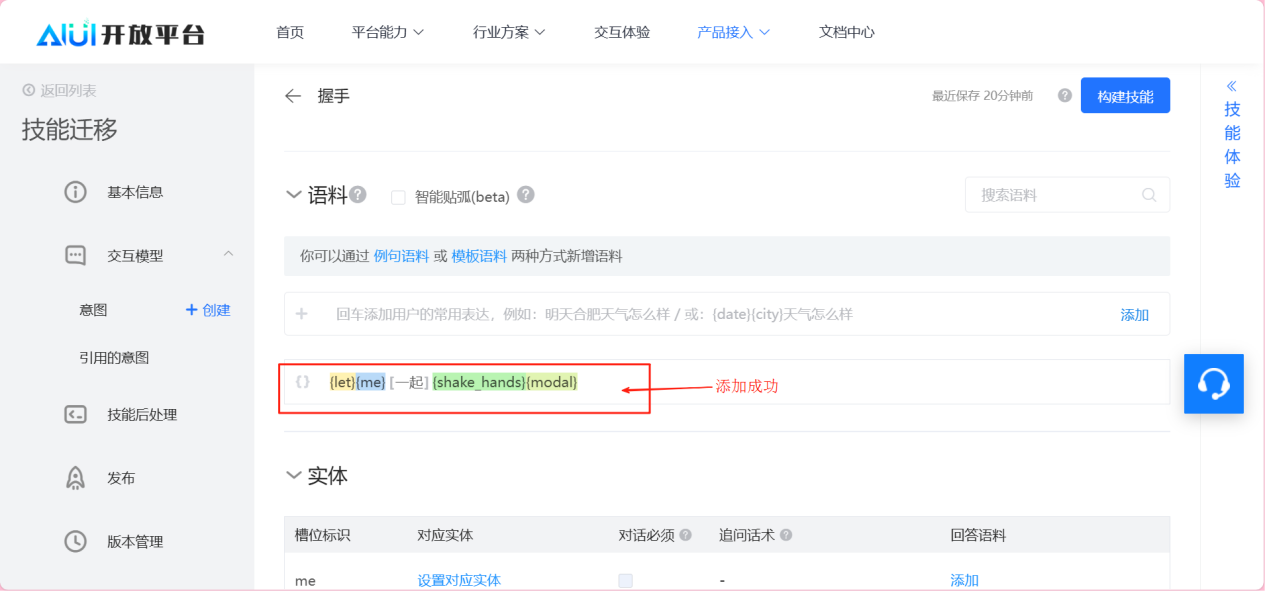1265x591 pixels.
Task: Click the question mark icon beside 语料
Action: (358, 195)
